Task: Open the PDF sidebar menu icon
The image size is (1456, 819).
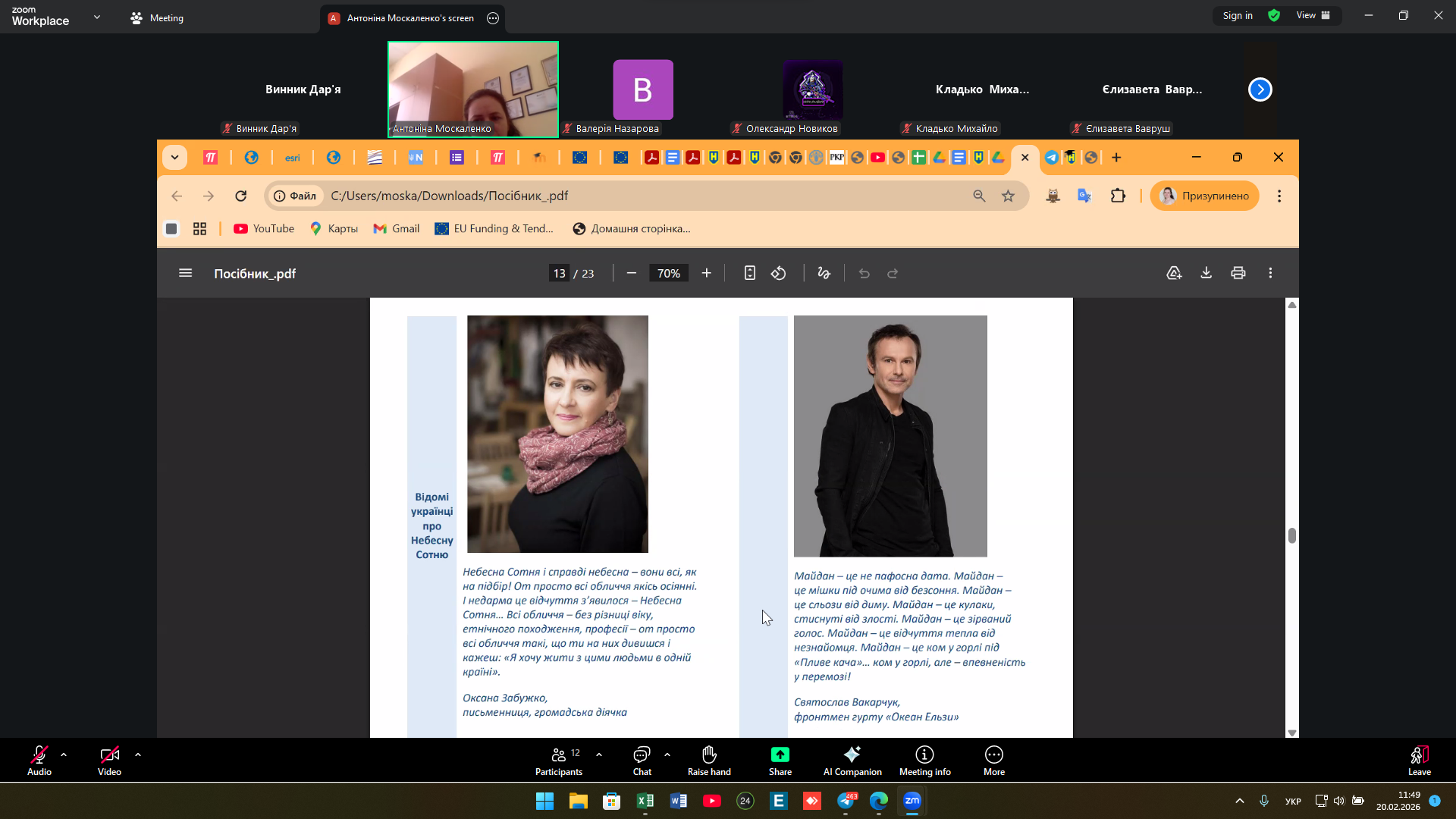Action: [185, 273]
